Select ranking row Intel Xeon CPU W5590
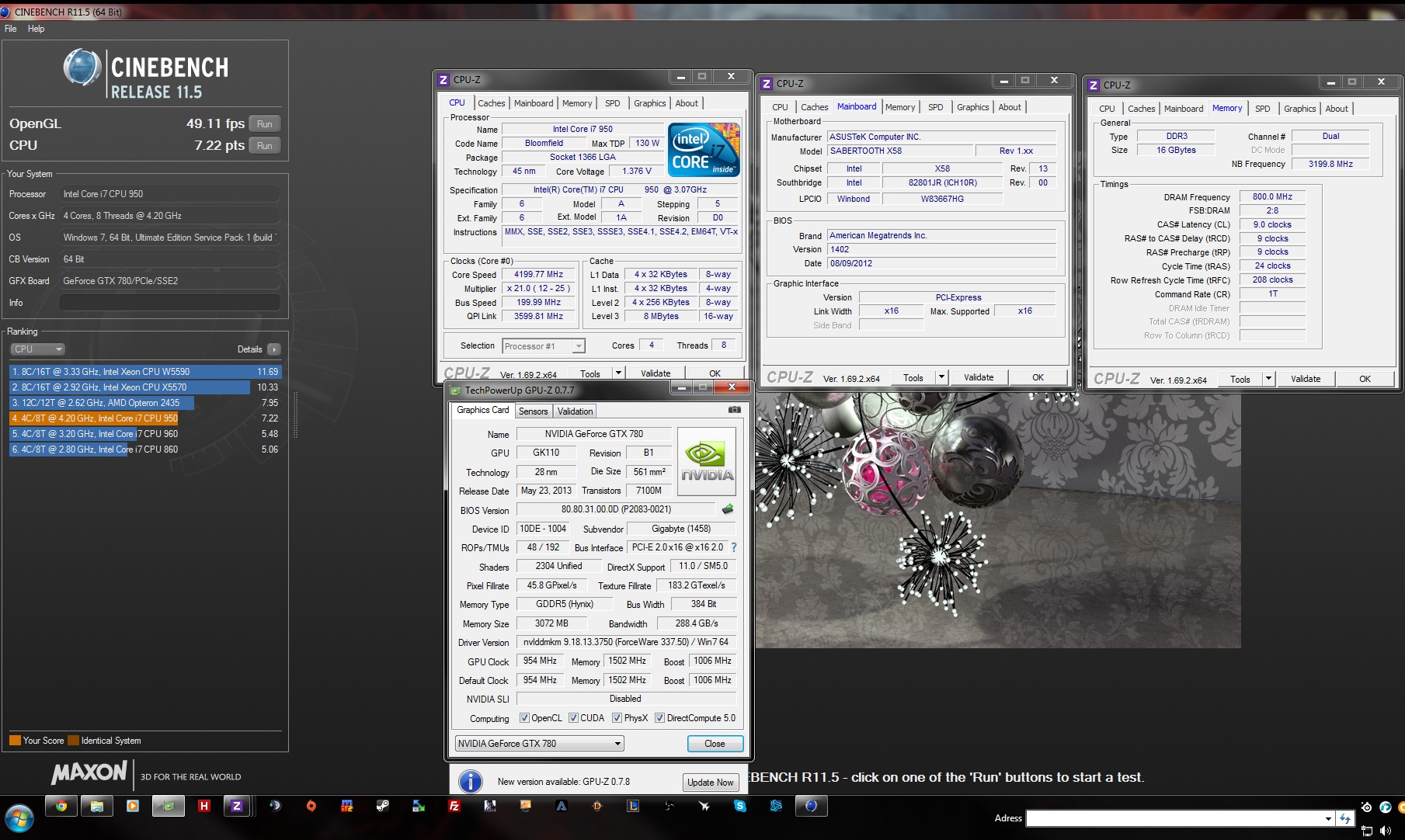 point(145,372)
